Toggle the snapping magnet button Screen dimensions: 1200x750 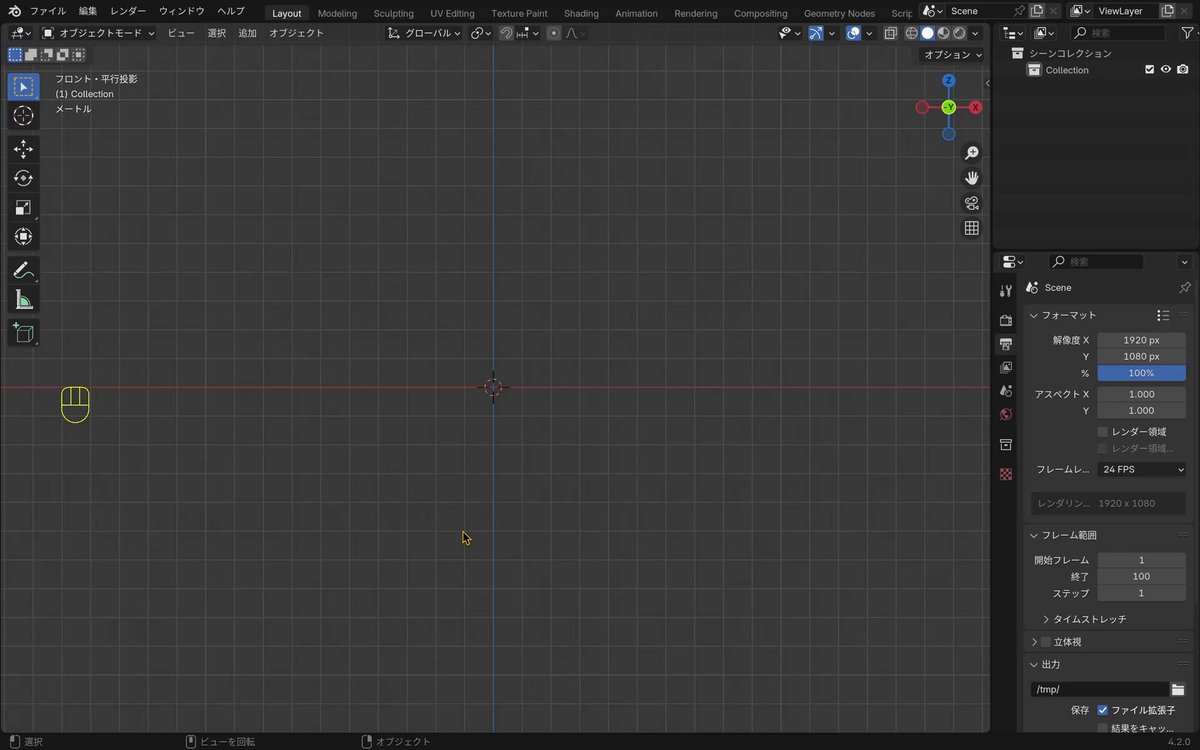point(506,33)
